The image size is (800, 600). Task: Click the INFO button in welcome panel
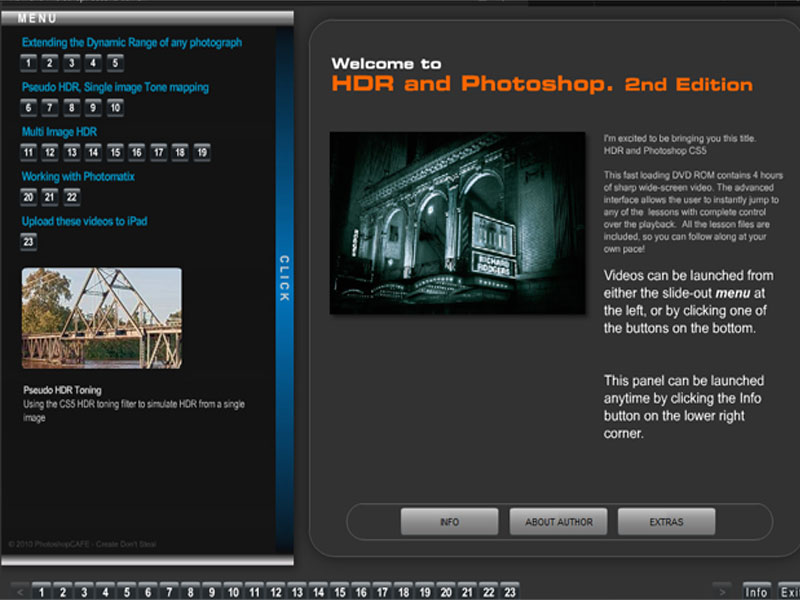(449, 522)
